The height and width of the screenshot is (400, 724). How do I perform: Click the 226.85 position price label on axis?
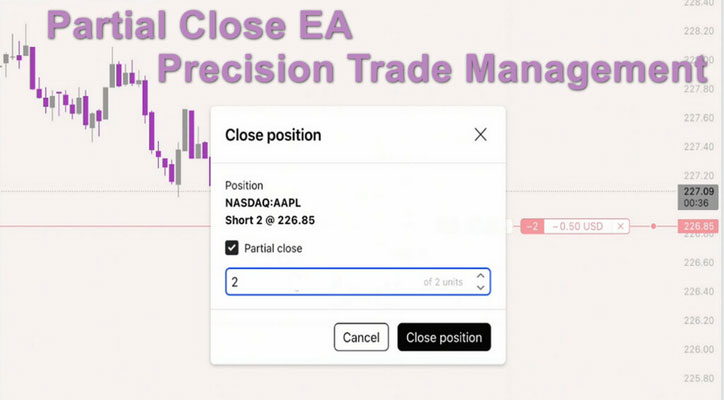(x=697, y=227)
